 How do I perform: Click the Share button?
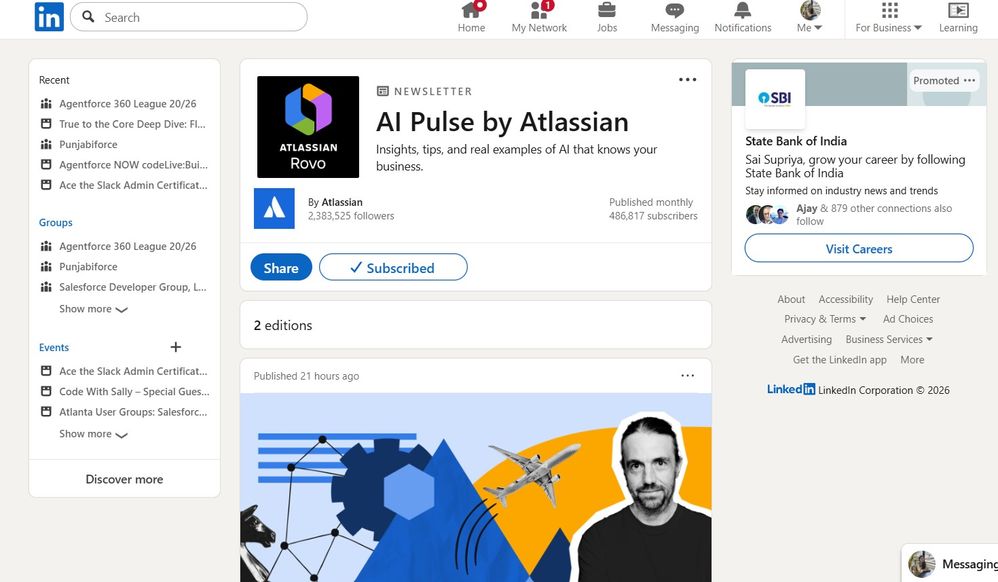click(281, 267)
